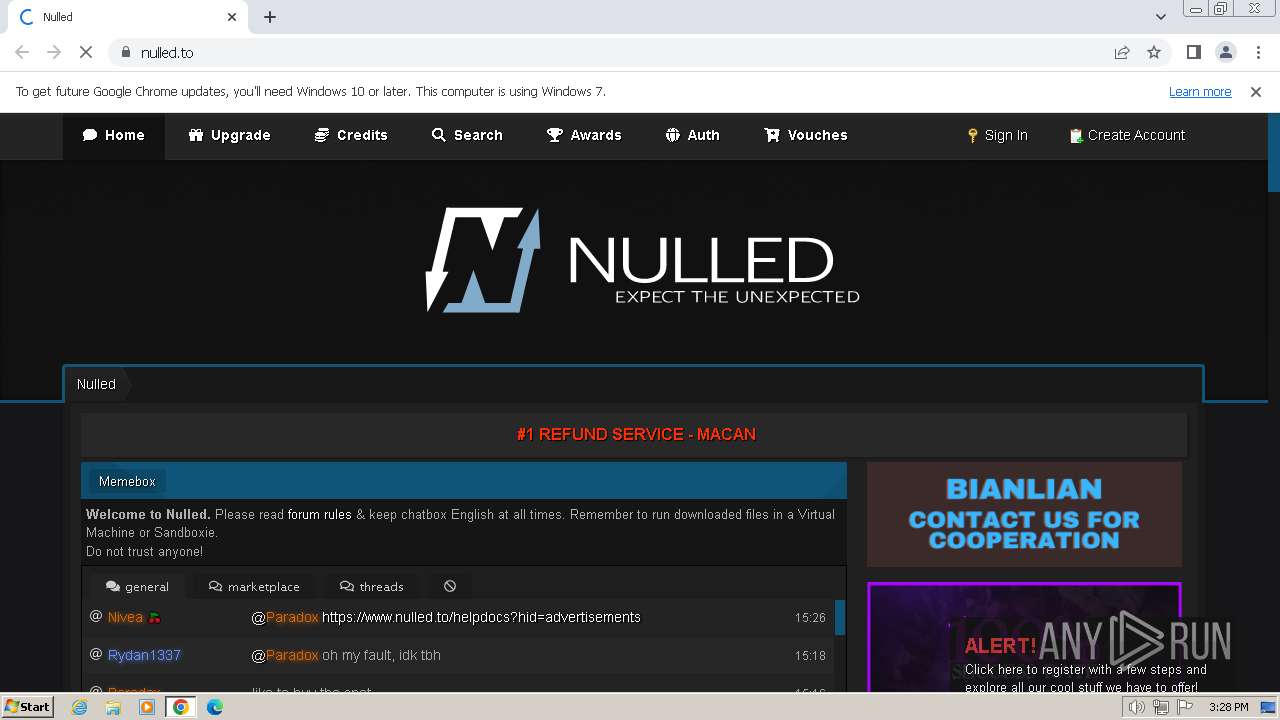Open the Search menu item
This screenshot has width=1280, height=720.
[467, 135]
